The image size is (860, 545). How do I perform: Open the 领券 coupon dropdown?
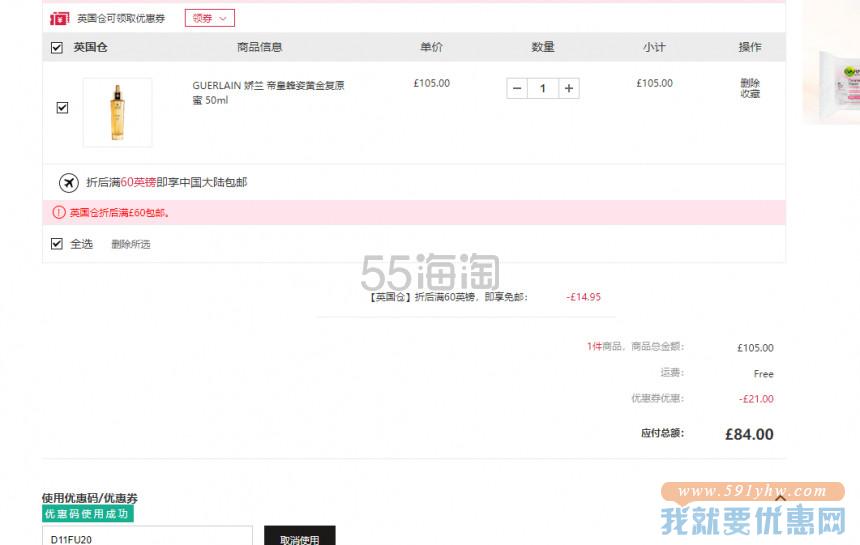210,18
